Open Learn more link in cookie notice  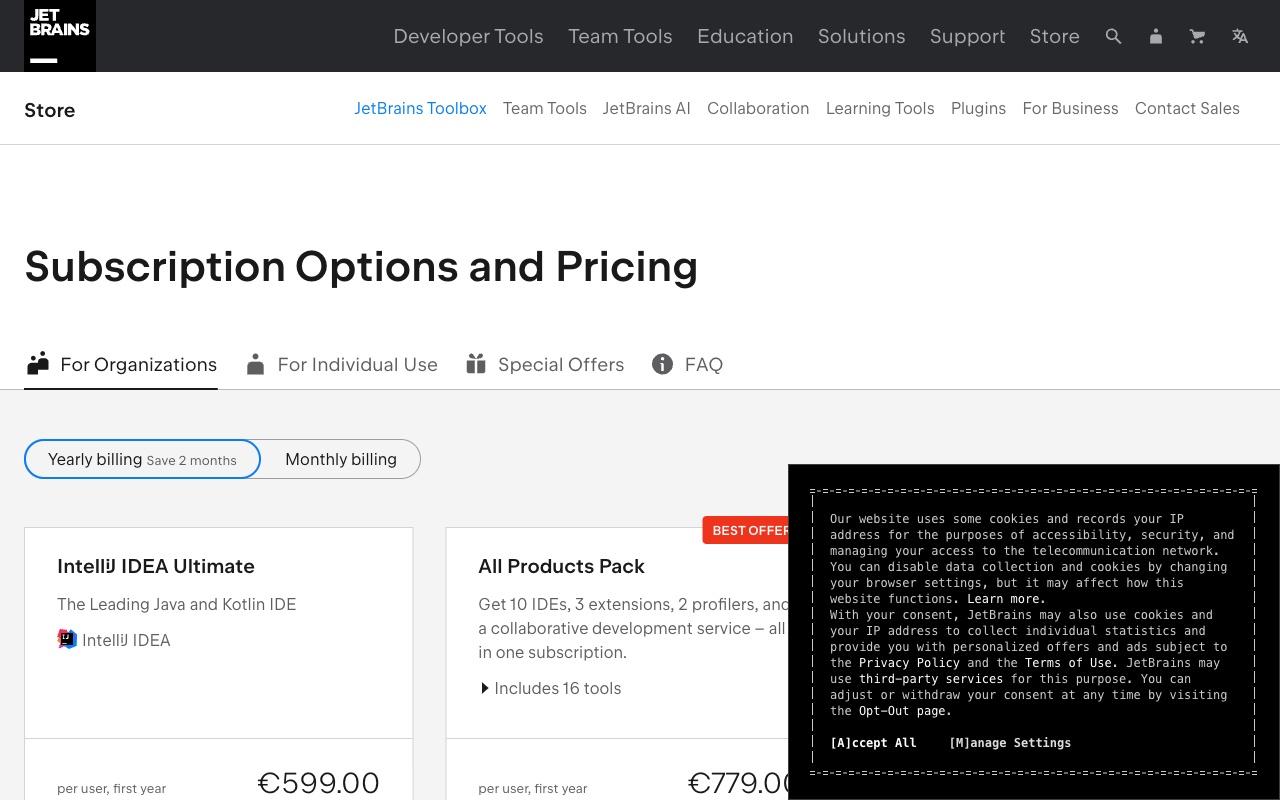[x=1006, y=599]
